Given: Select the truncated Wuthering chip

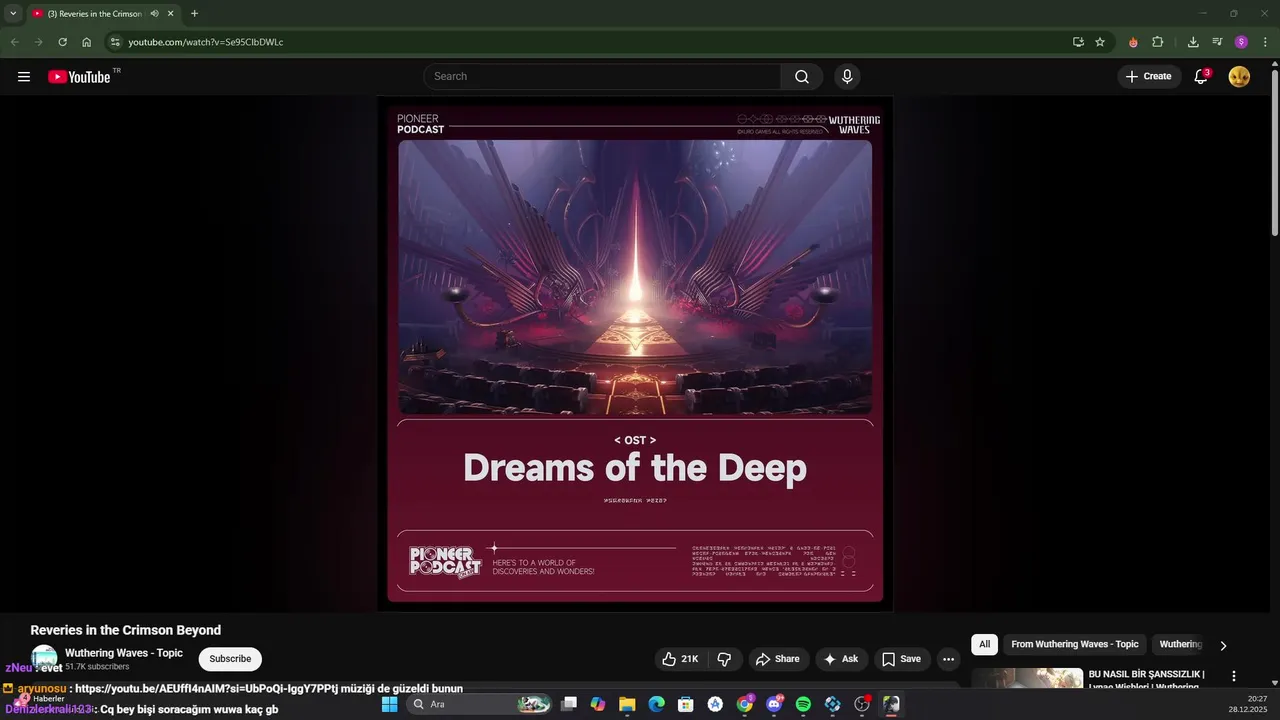Looking at the screenshot, I should (x=1180, y=644).
